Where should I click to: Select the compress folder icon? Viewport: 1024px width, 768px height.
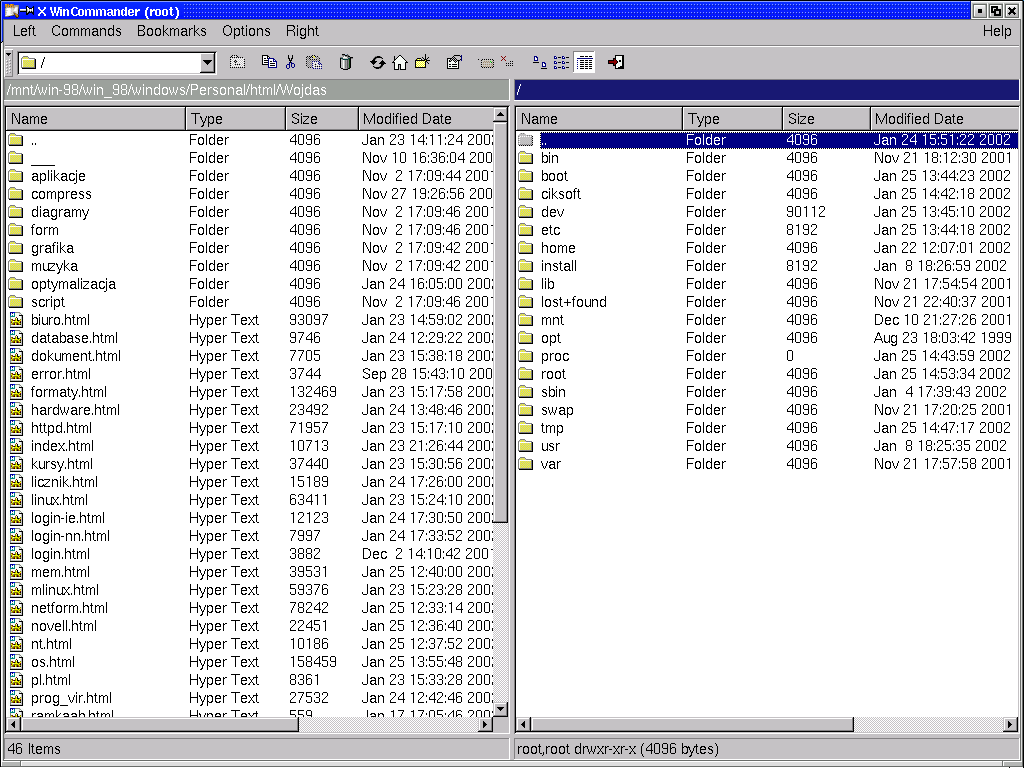[16, 194]
